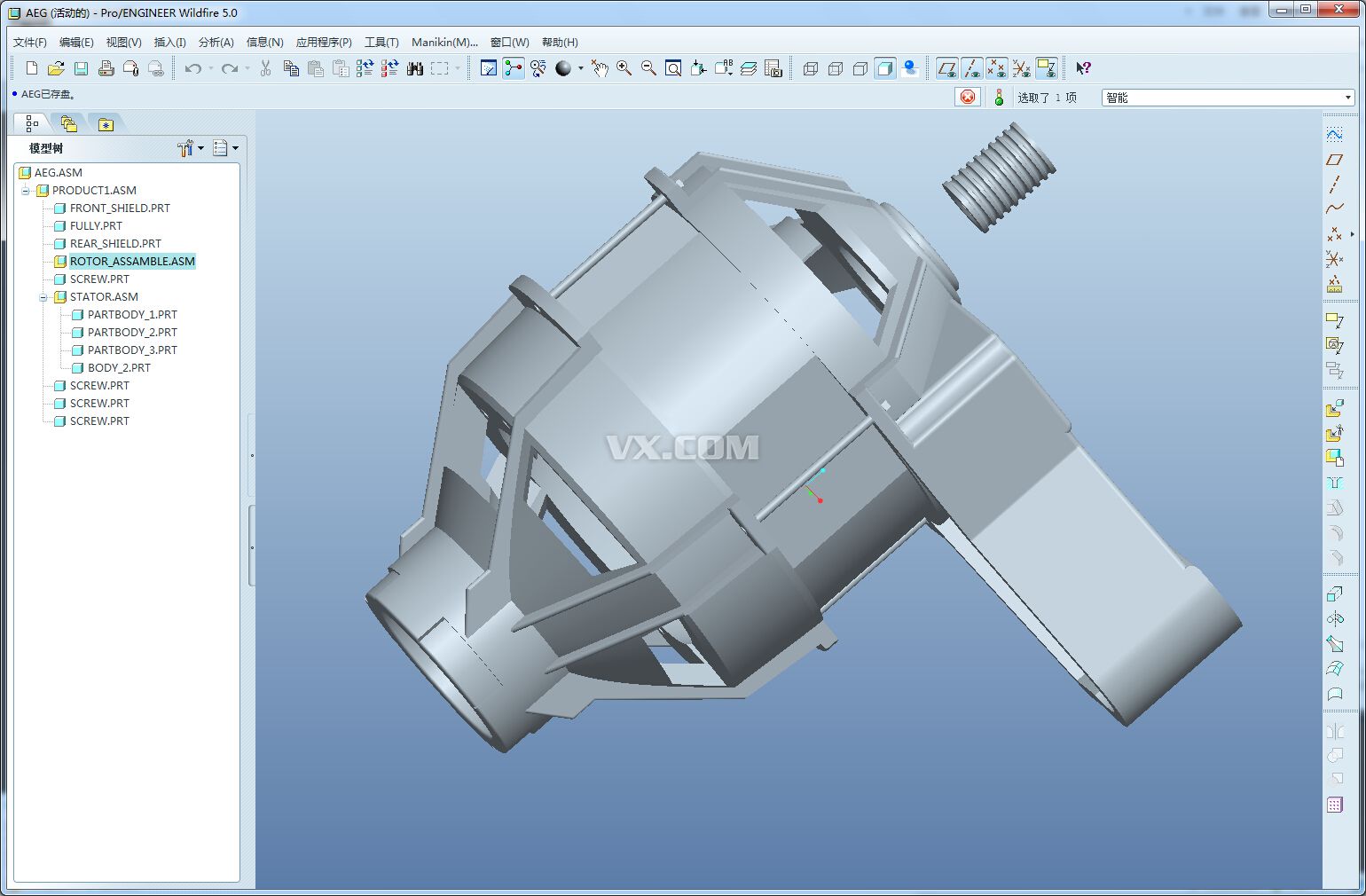Toggle datum planes display
Image resolution: width=1366 pixels, height=896 pixels.
[947, 68]
